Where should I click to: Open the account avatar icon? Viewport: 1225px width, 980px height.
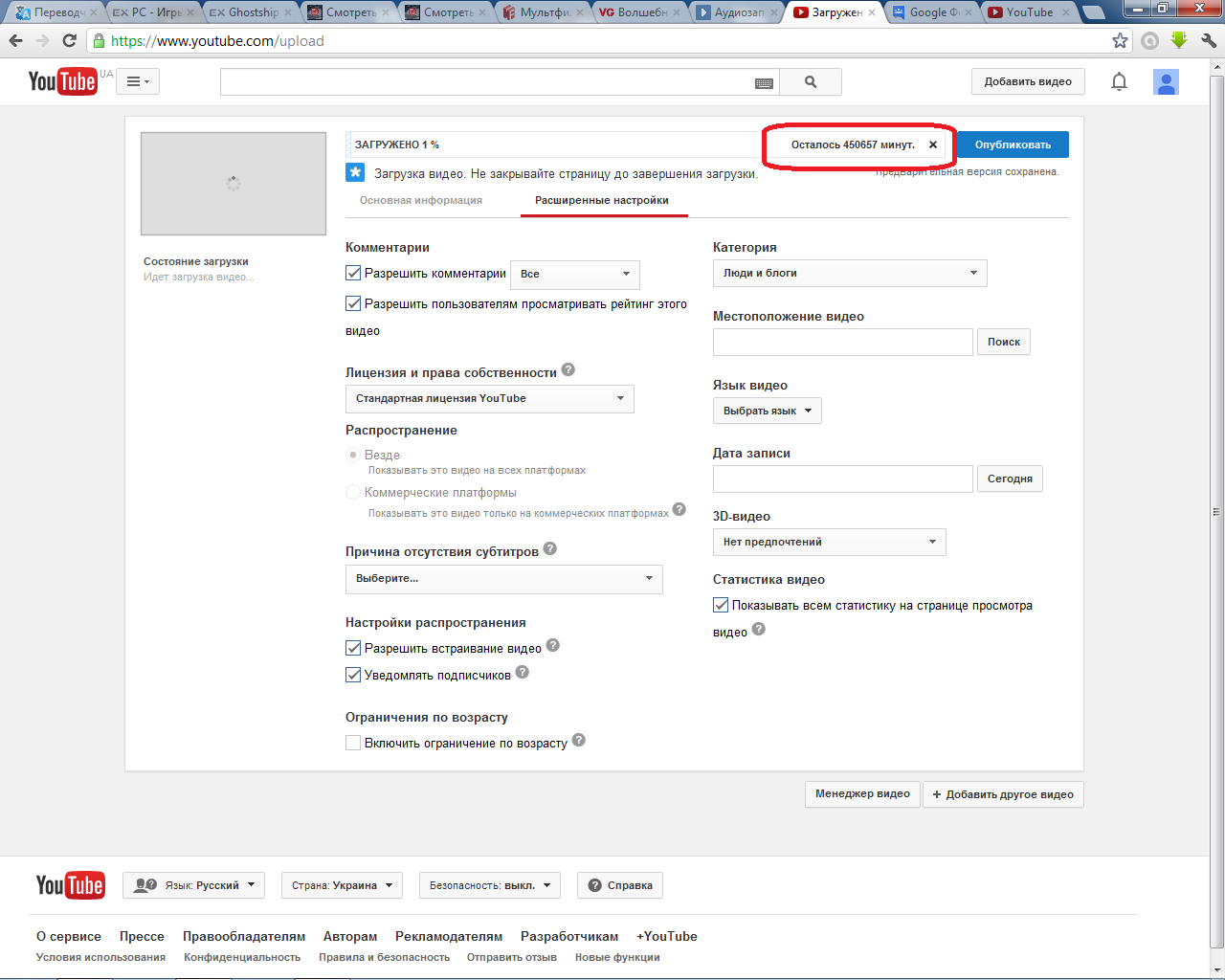[x=1166, y=82]
